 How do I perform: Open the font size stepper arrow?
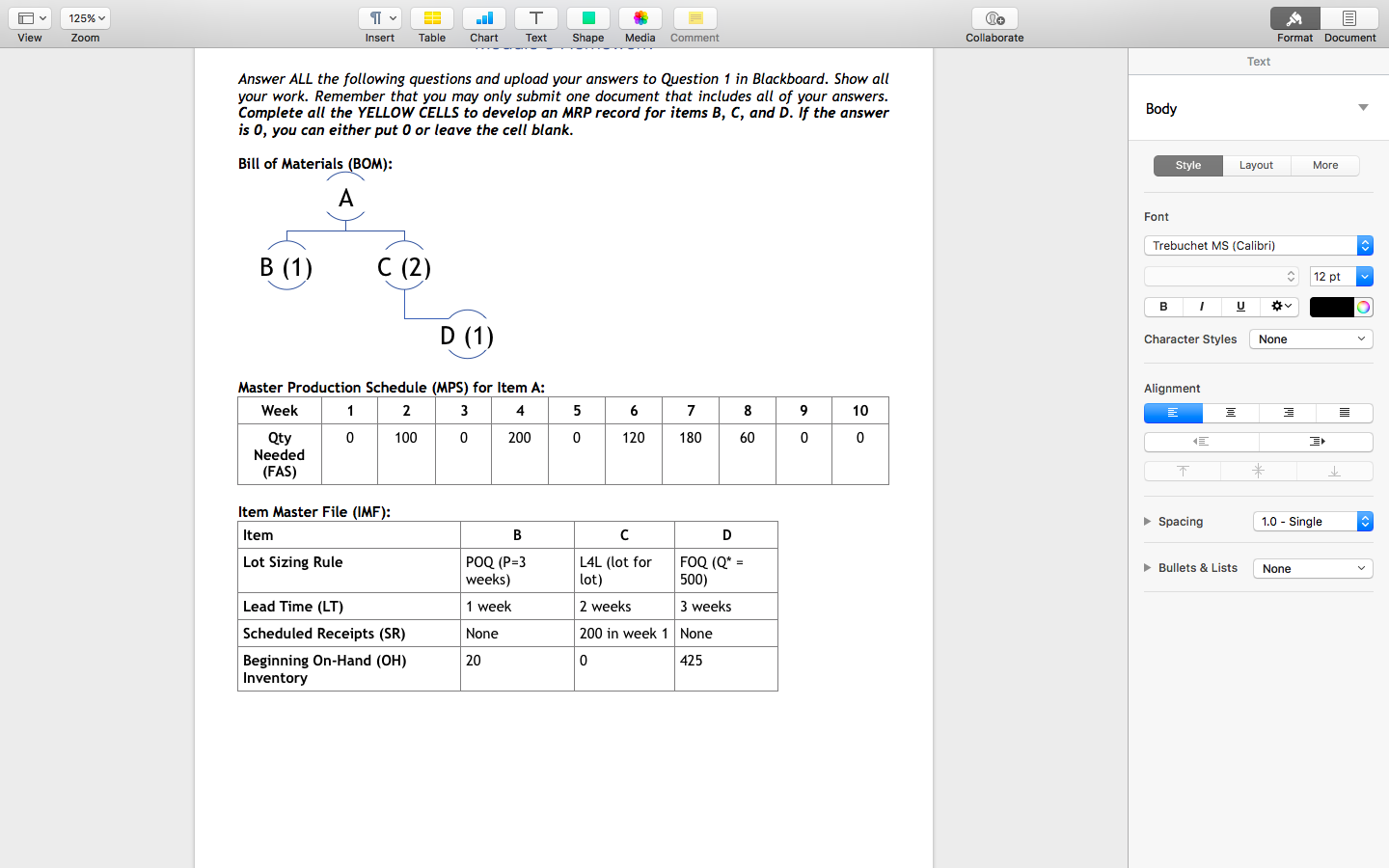tap(1365, 277)
